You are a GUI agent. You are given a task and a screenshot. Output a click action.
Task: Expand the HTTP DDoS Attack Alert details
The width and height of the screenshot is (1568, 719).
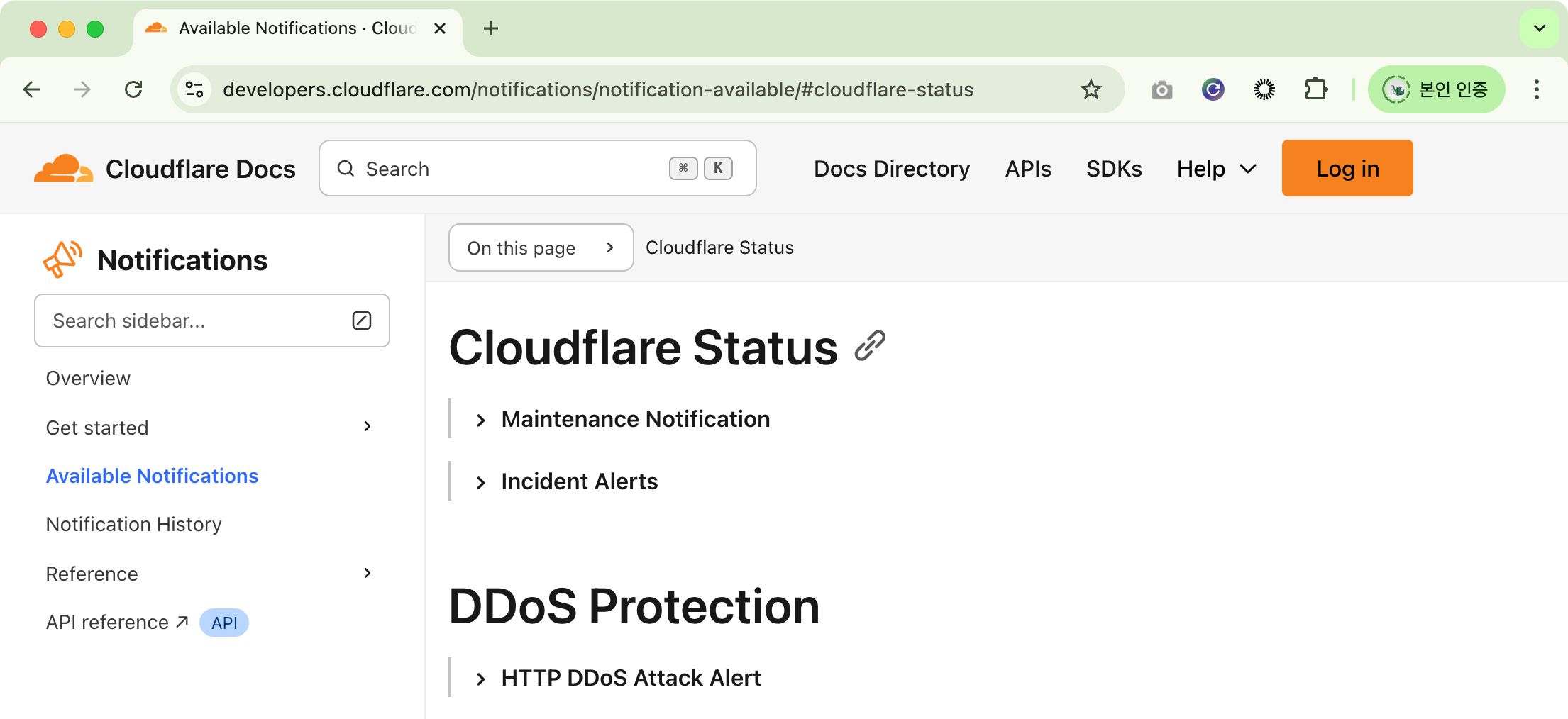click(x=617, y=678)
